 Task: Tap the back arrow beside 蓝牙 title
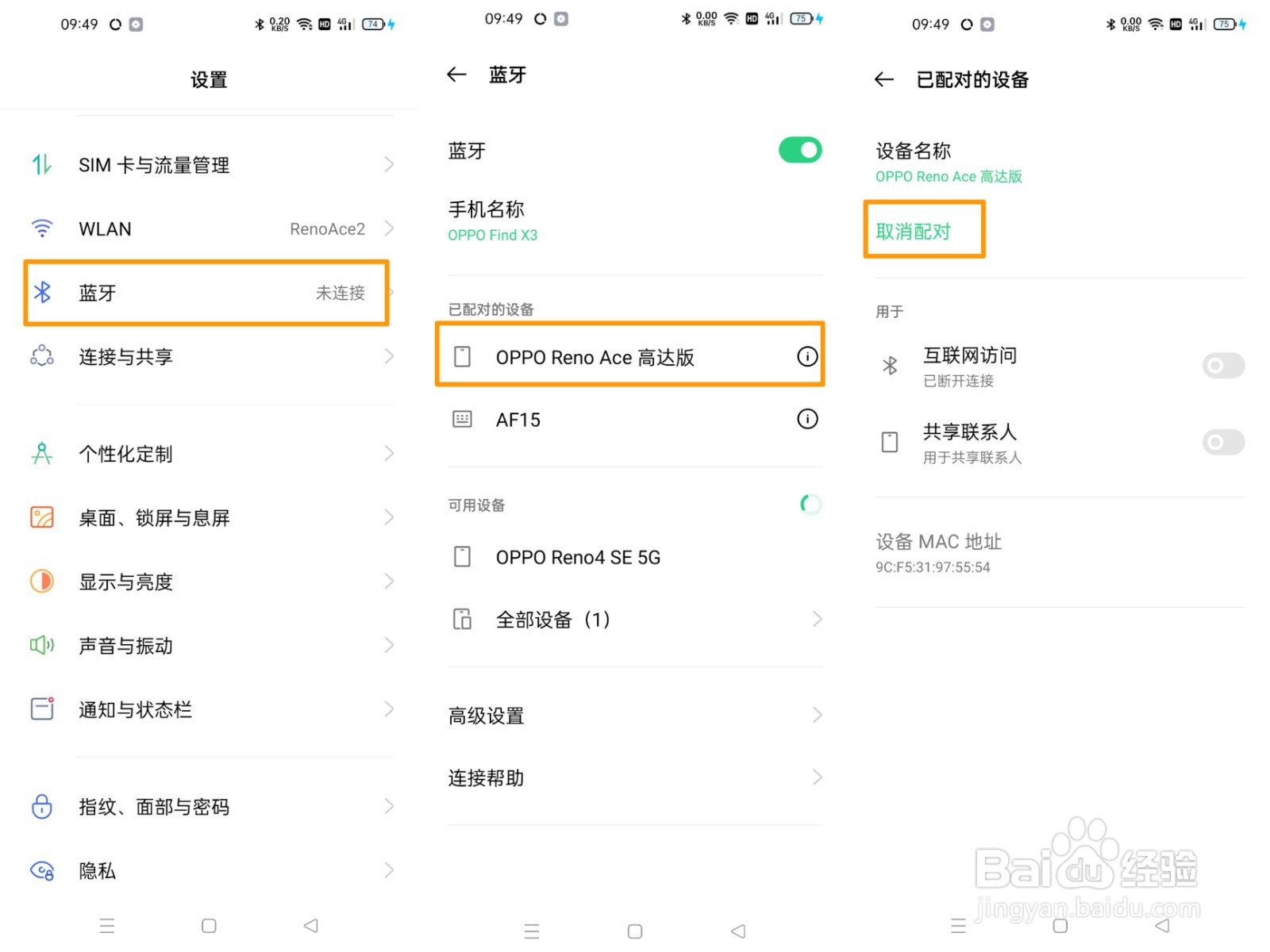456,75
